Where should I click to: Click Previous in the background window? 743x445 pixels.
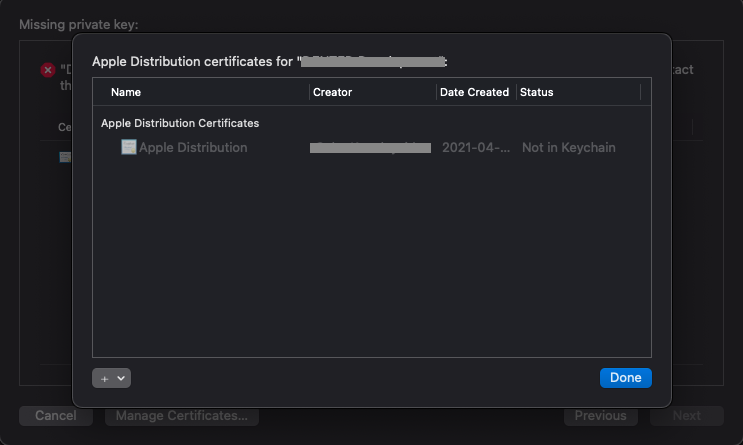(600, 416)
